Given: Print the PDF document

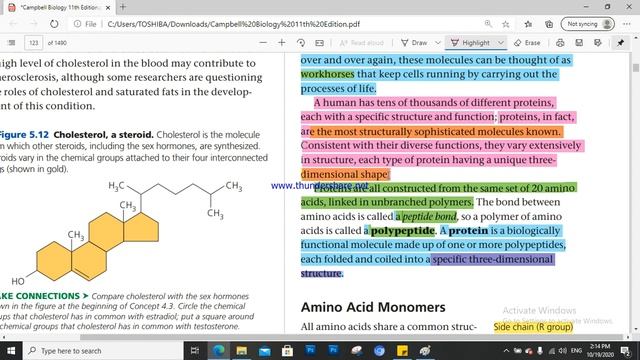Looking at the screenshot, I should 560,43.
